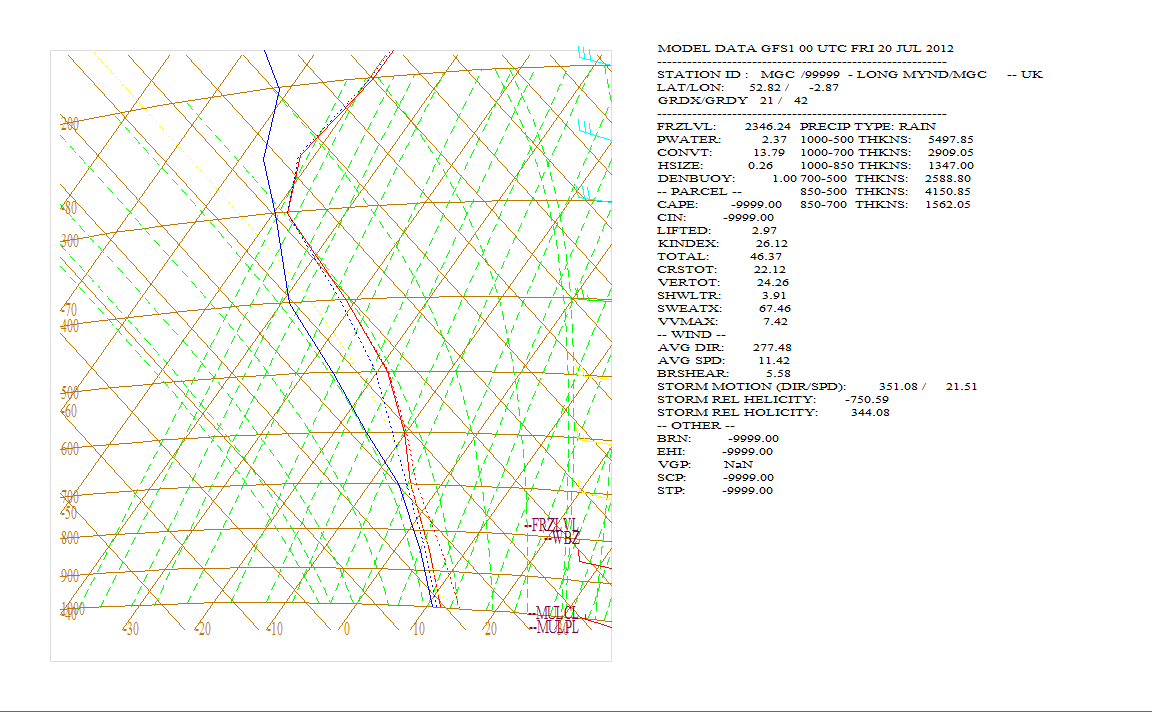
Task: Click the '850-500 THKNS' value '4150.85'
Action: pyautogui.click(x=948, y=192)
